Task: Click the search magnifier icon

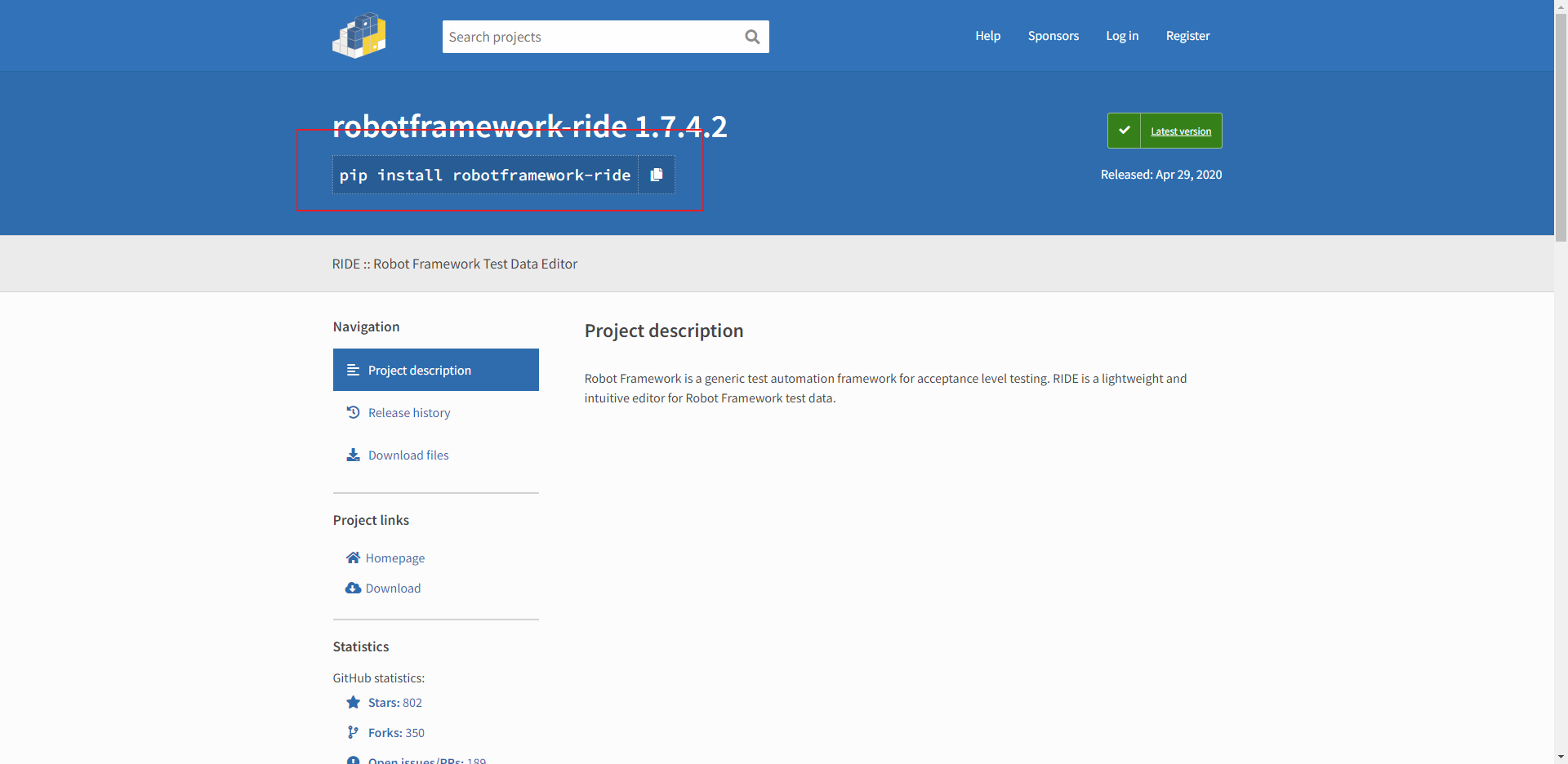Action: (x=752, y=37)
